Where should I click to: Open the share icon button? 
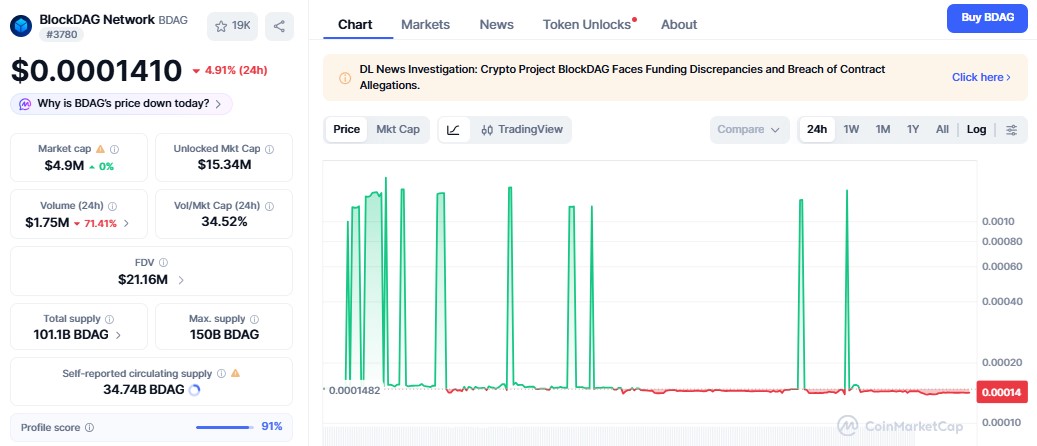279,26
